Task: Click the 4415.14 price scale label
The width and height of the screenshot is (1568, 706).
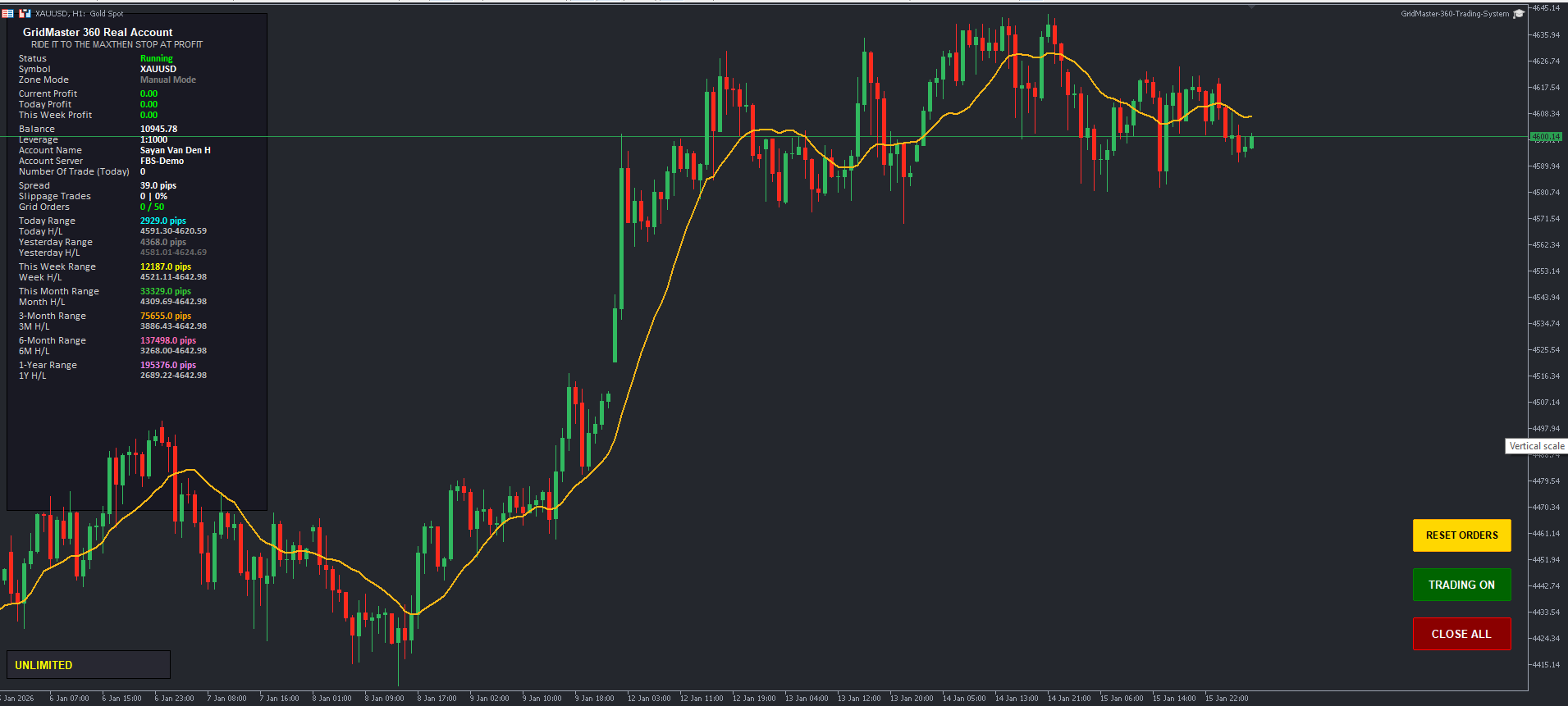Action: click(x=1546, y=665)
